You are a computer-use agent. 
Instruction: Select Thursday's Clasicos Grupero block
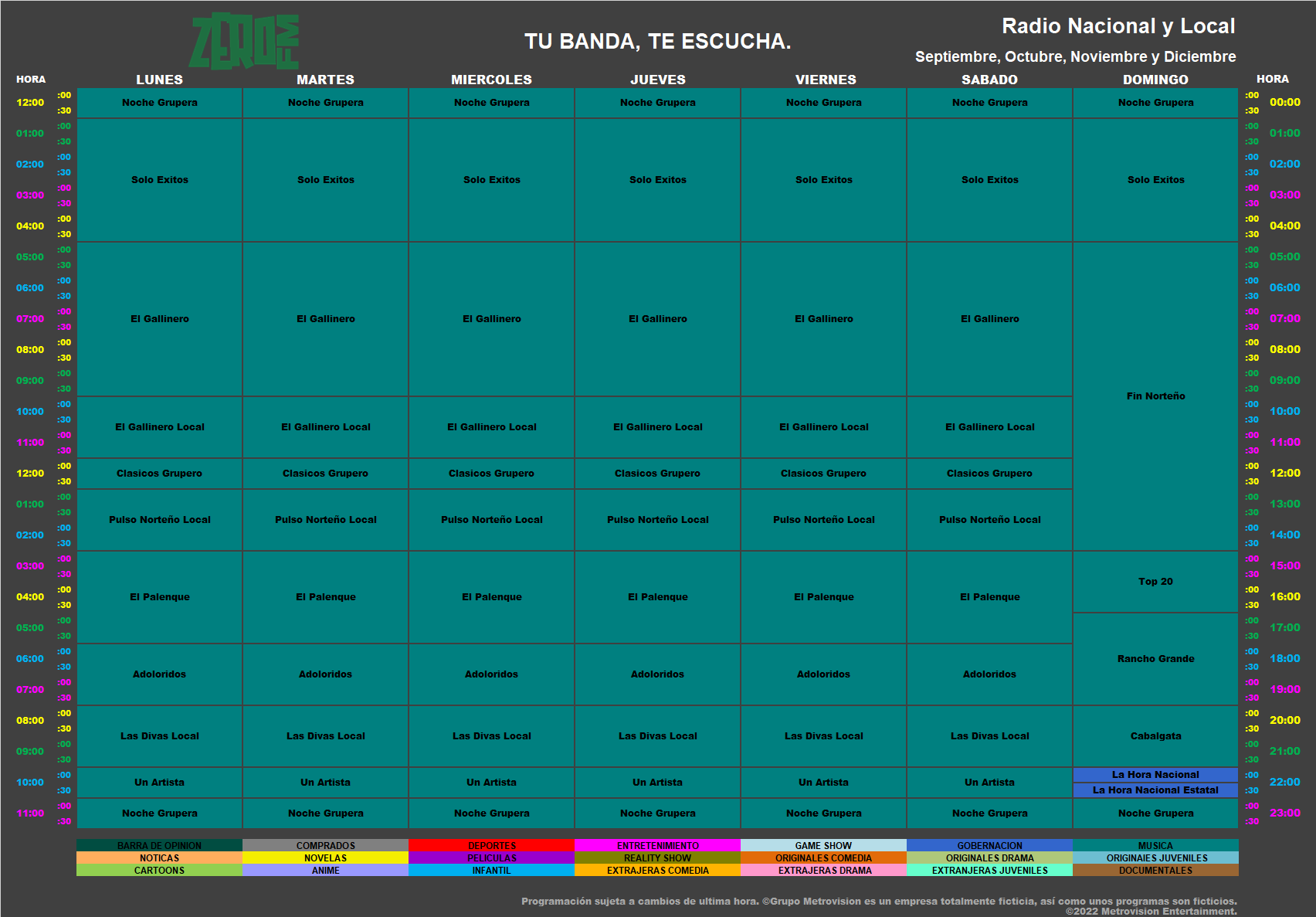point(658,474)
